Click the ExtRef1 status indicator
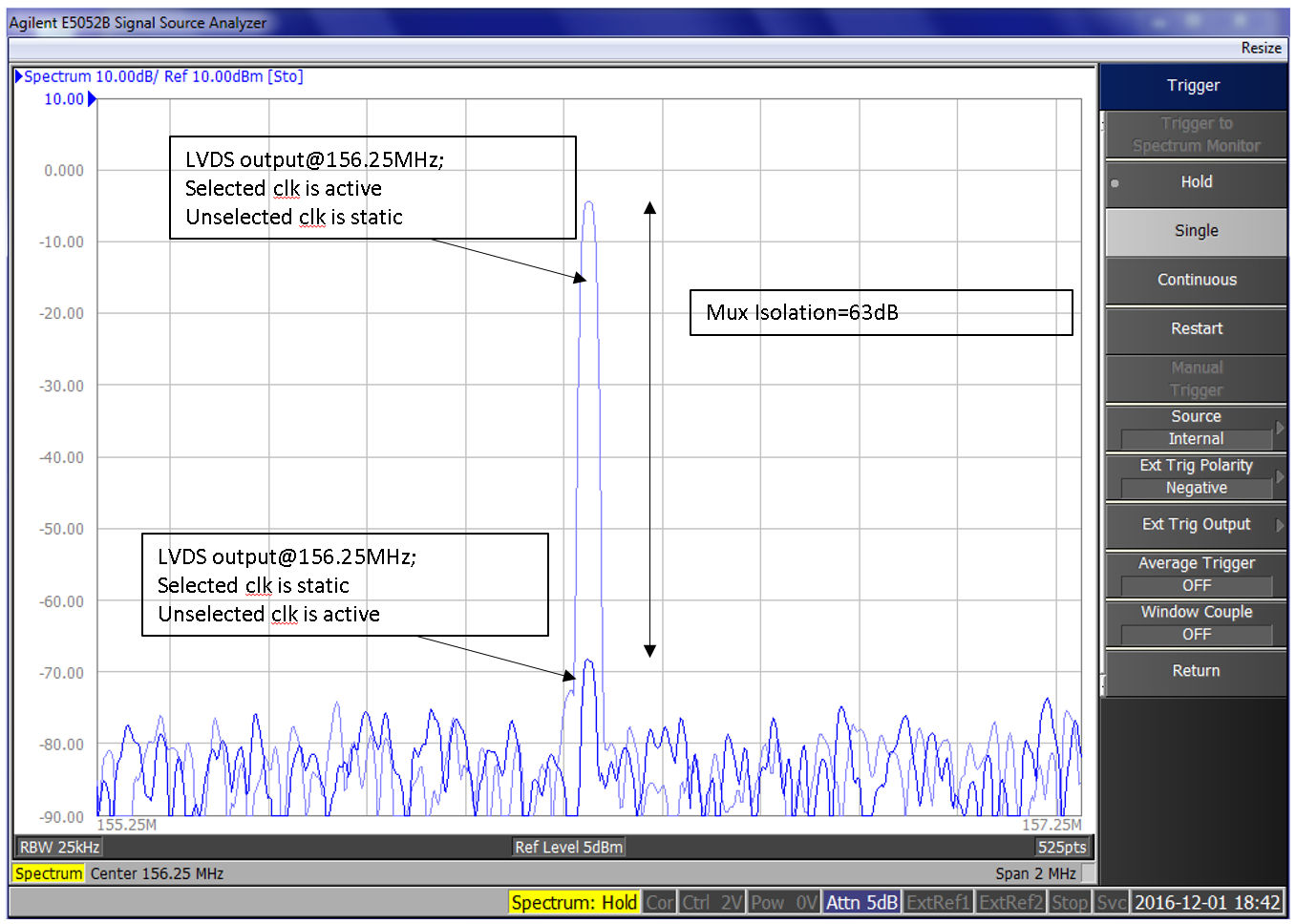 [x=937, y=902]
